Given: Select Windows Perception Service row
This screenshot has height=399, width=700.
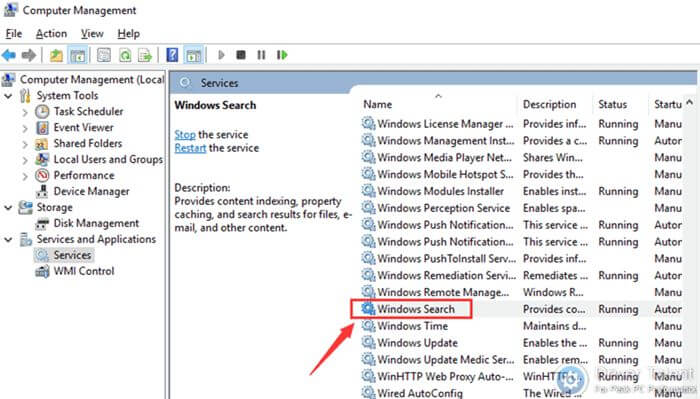Looking at the screenshot, I should click(x=521, y=208).
